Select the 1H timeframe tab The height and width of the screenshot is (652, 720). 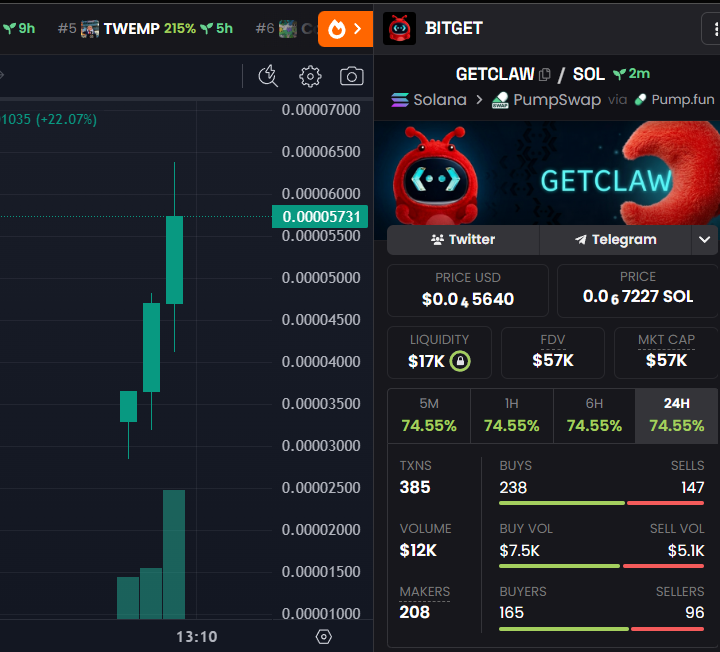point(512,416)
